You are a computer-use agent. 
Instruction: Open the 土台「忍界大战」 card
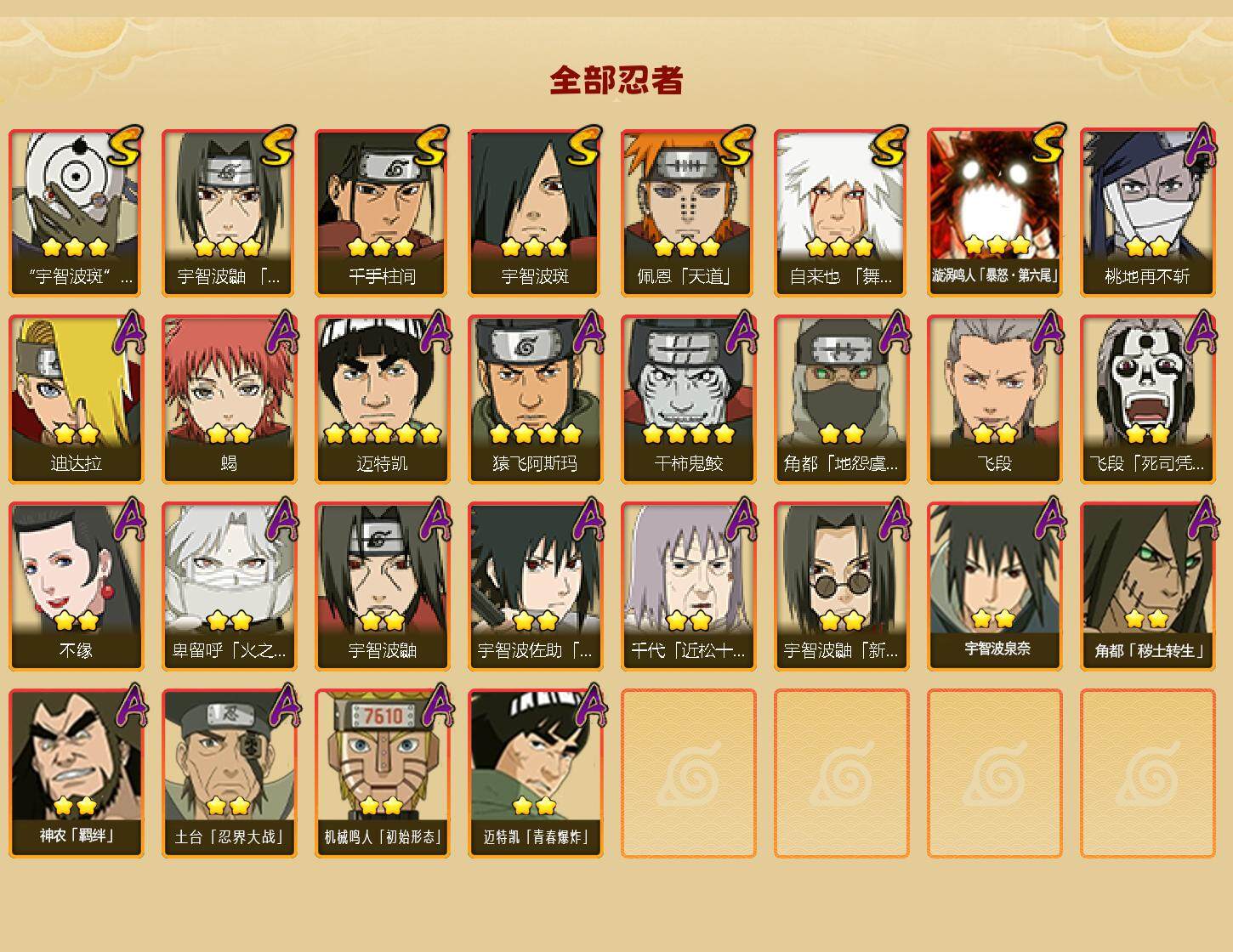(230, 773)
